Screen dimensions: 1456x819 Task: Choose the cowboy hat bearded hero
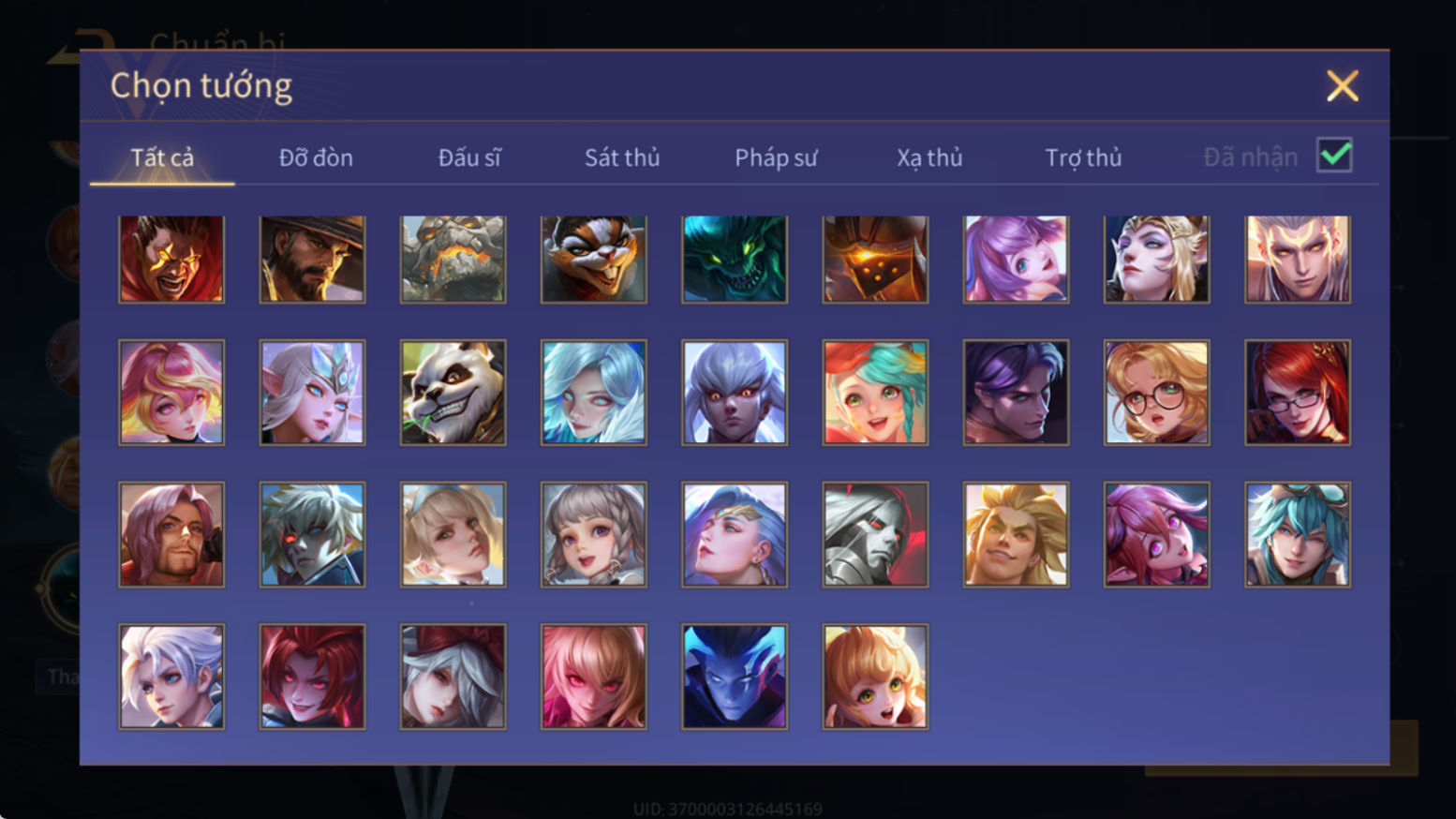(312, 260)
